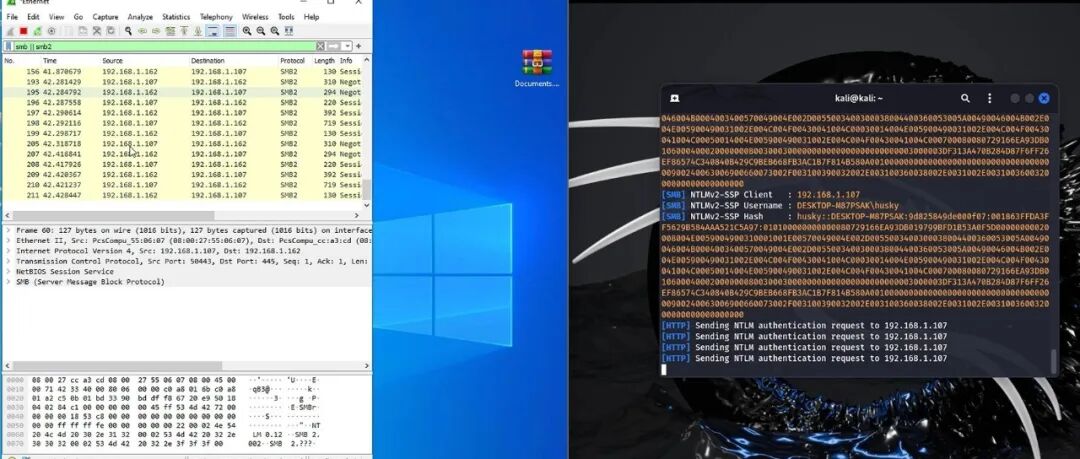Open the Analyze menu

pos(140,17)
